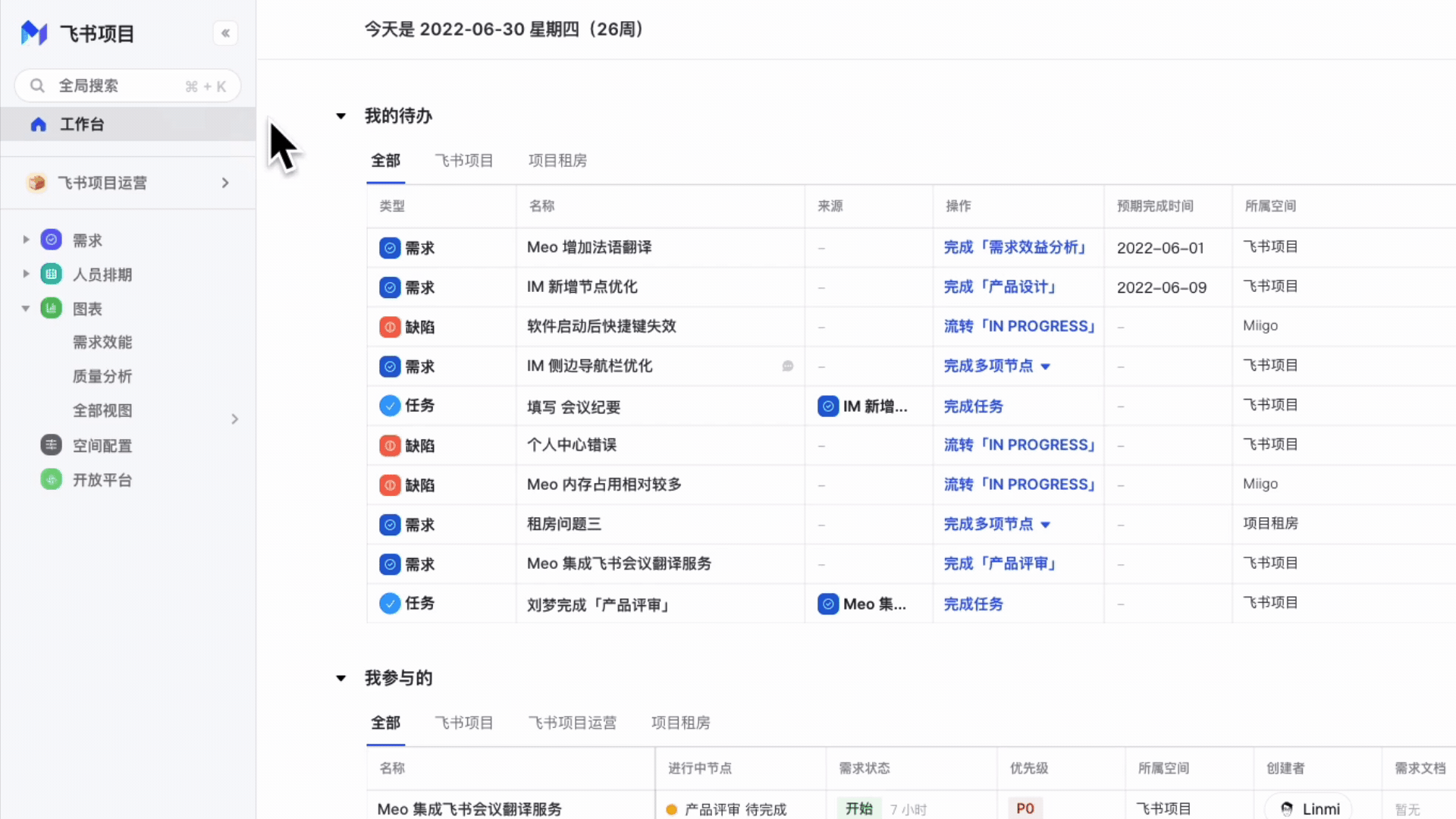Click the 开始 status tag
The height and width of the screenshot is (819, 1456).
tap(859, 808)
